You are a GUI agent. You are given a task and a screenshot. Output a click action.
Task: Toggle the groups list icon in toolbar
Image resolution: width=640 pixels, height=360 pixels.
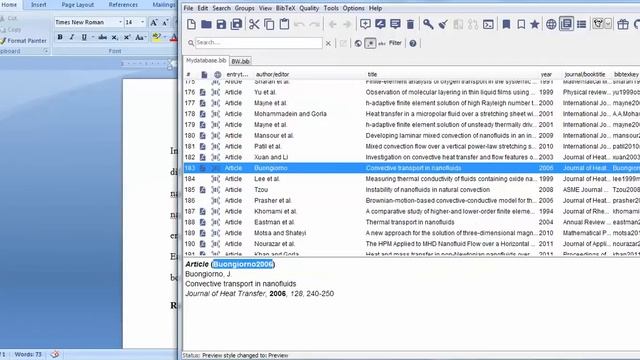(581, 24)
